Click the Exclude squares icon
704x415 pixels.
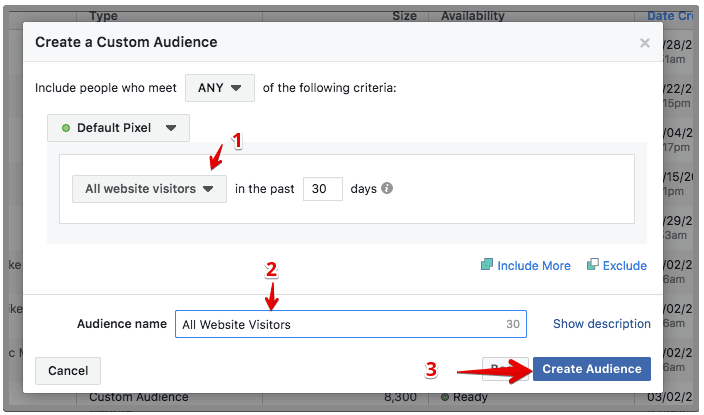593,264
